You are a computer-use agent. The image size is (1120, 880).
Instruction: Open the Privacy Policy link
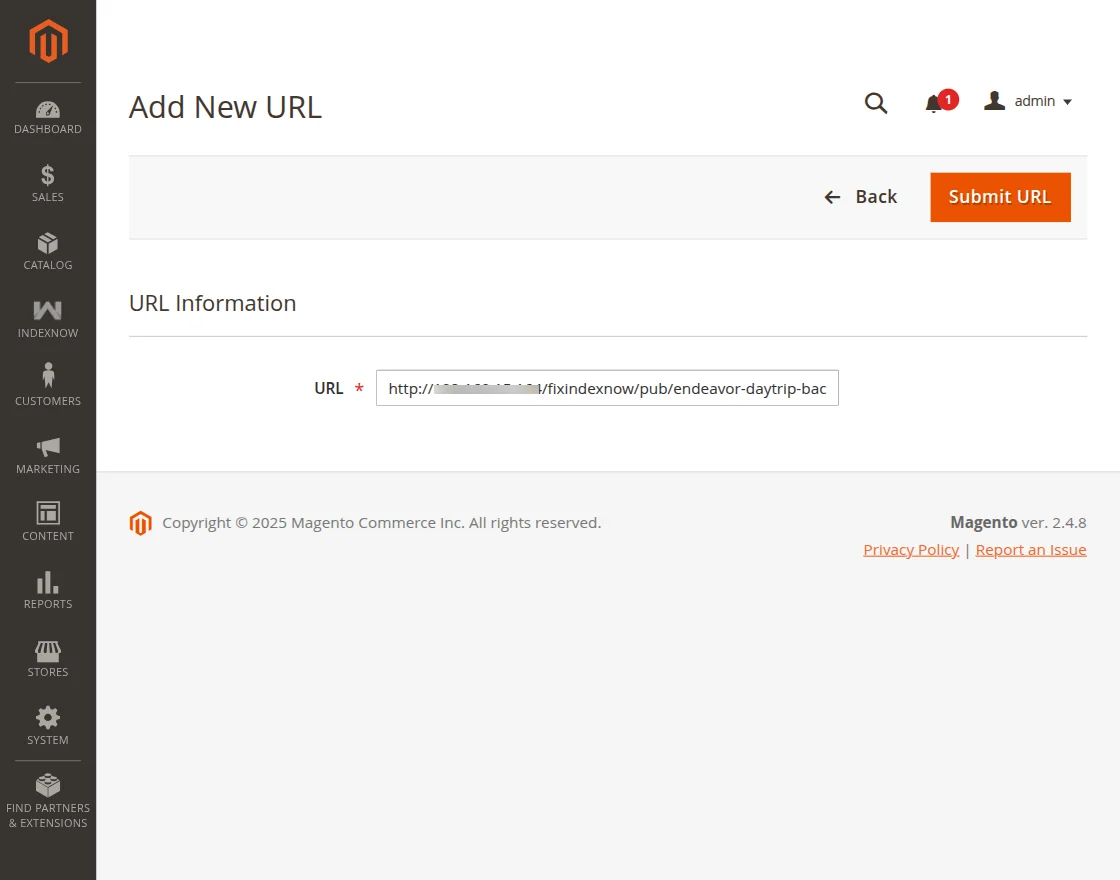[911, 549]
